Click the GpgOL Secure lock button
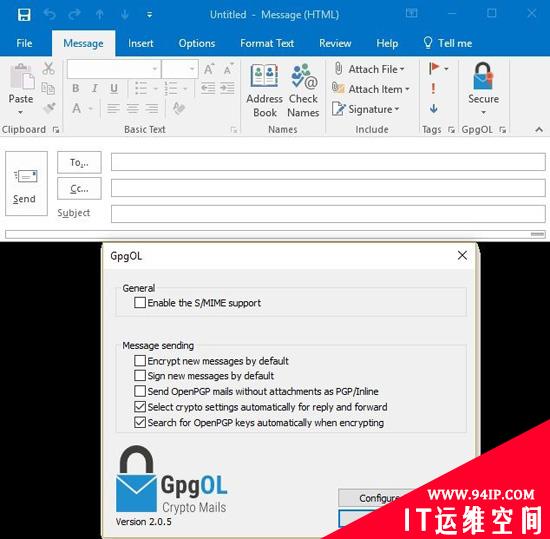 coord(483,88)
